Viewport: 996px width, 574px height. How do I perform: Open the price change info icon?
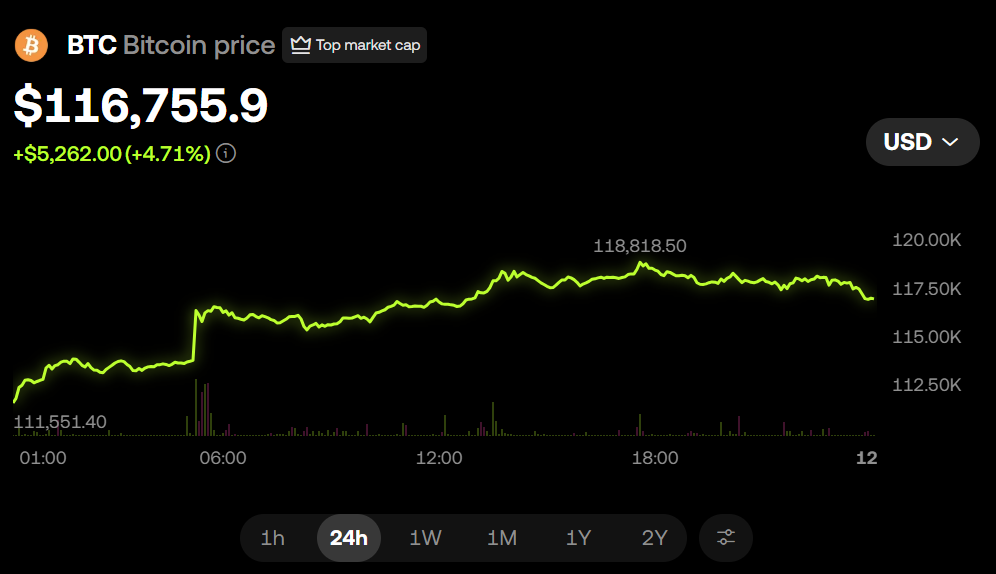[225, 153]
